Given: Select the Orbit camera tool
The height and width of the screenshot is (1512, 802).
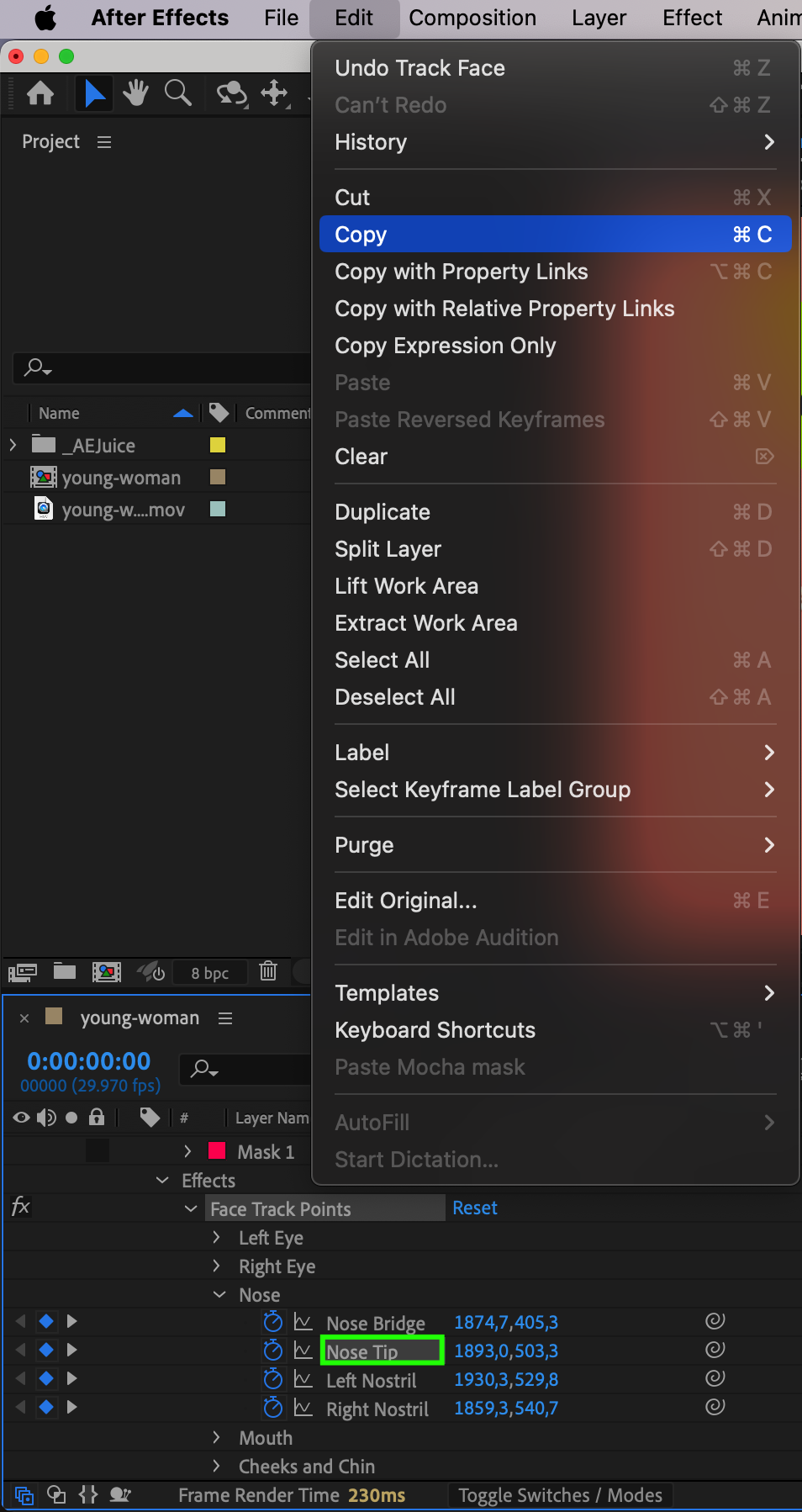Looking at the screenshot, I should coord(231,93).
